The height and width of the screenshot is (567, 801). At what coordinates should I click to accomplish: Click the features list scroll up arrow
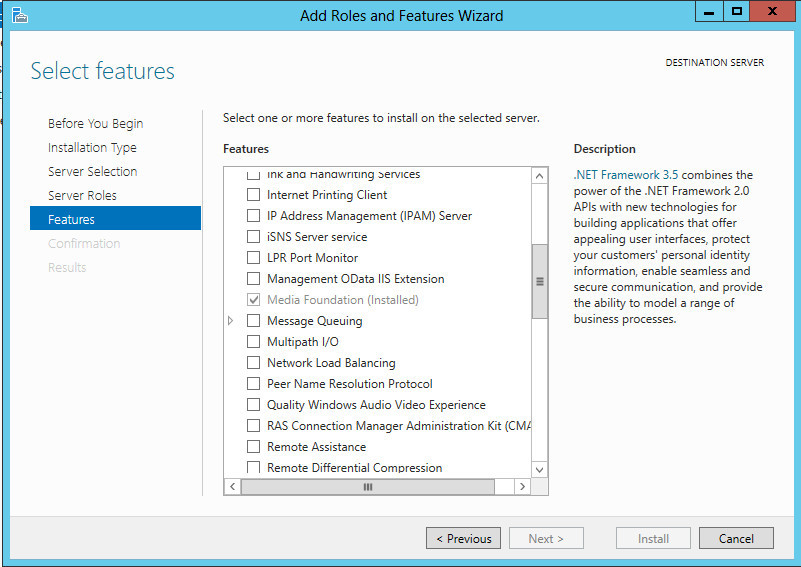(x=539, y=177)
